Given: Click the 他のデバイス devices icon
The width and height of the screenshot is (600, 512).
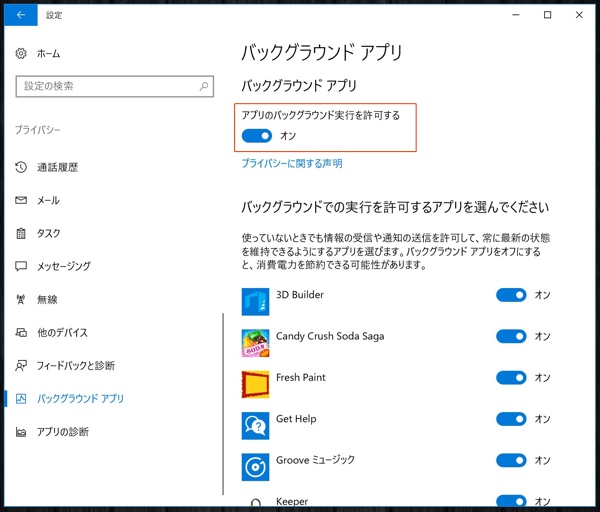Looking at the screenshot, I should [x=21, y=332].
